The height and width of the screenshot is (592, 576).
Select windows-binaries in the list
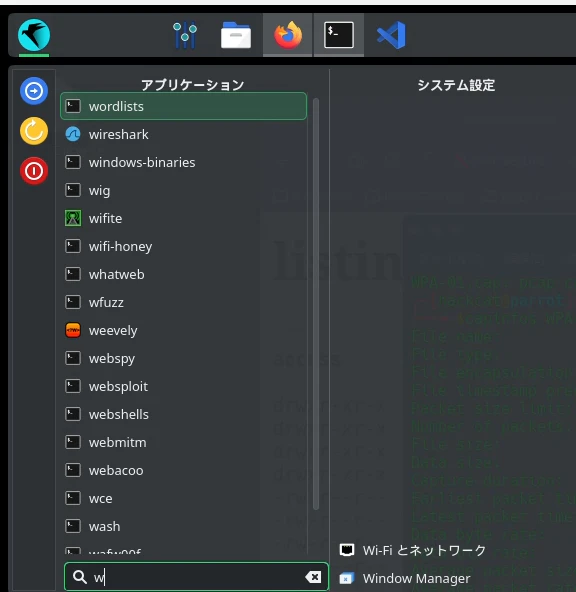[x=183, y=162]
